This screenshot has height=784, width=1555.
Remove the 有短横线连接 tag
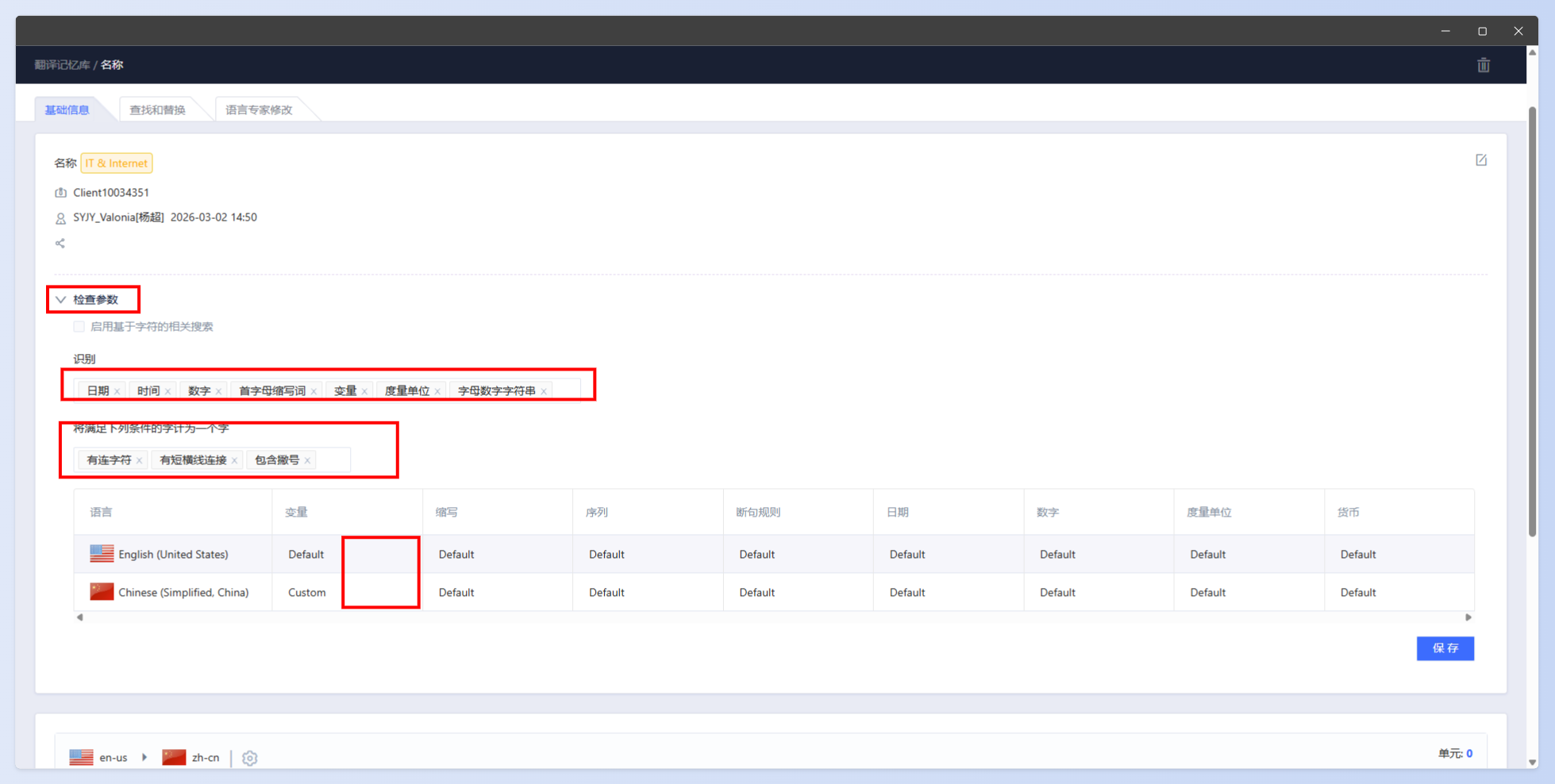point(235,460)
